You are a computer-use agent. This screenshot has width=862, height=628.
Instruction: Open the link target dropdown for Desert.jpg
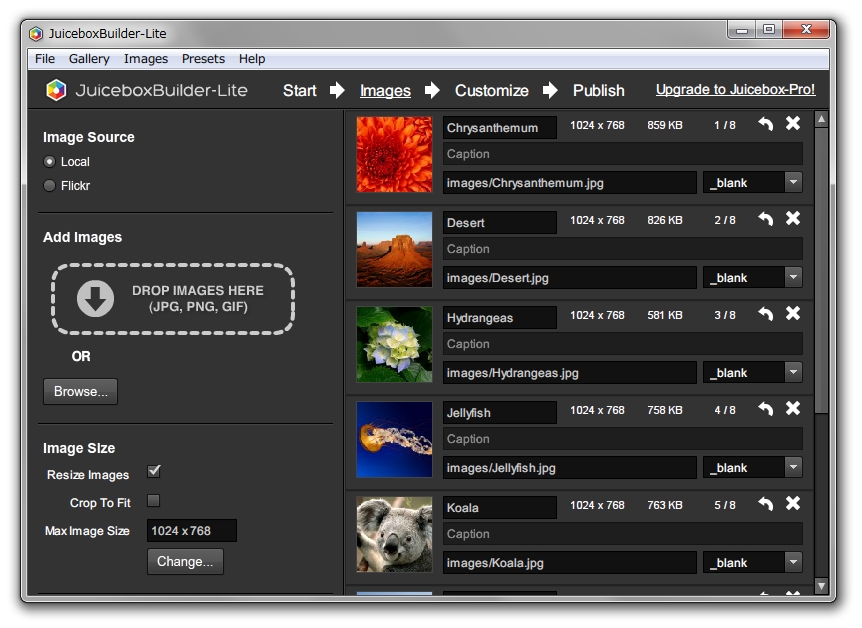(794, 277)
